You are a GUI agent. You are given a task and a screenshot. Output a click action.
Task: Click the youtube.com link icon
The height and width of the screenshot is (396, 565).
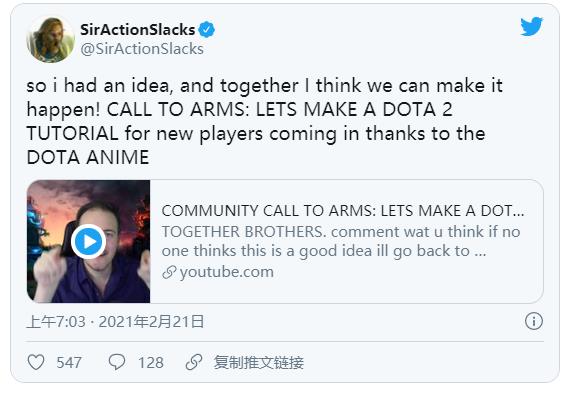(x=169, y=272)
